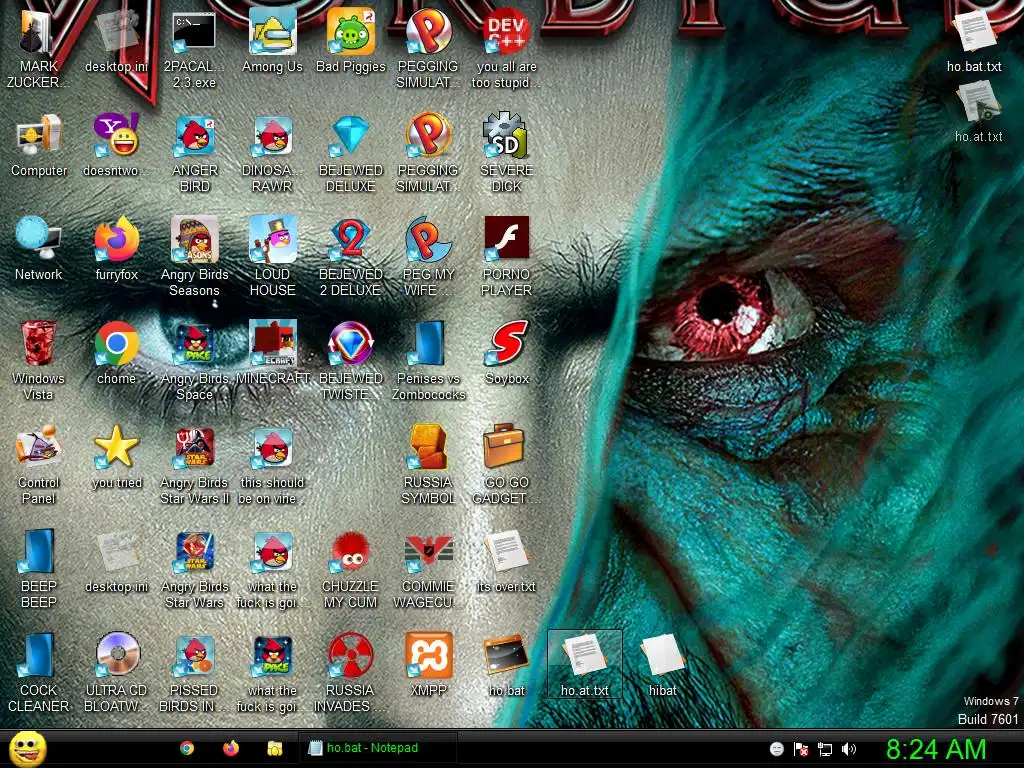
Task: Click the round tray icon left of flag
Action: click(776, 749)
